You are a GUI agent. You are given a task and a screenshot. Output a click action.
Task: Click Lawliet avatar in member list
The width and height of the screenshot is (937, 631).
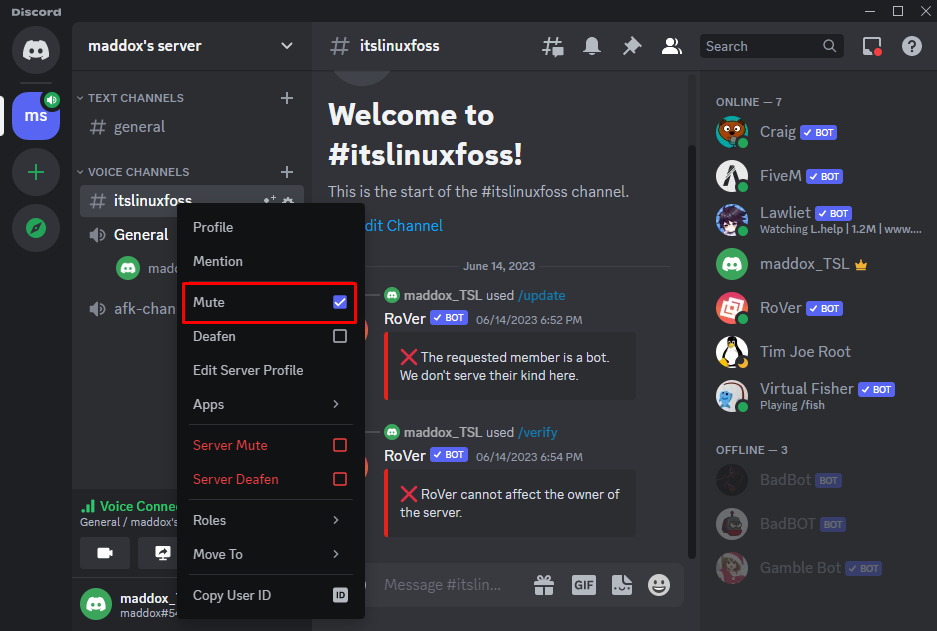click(x=732, y=220)
